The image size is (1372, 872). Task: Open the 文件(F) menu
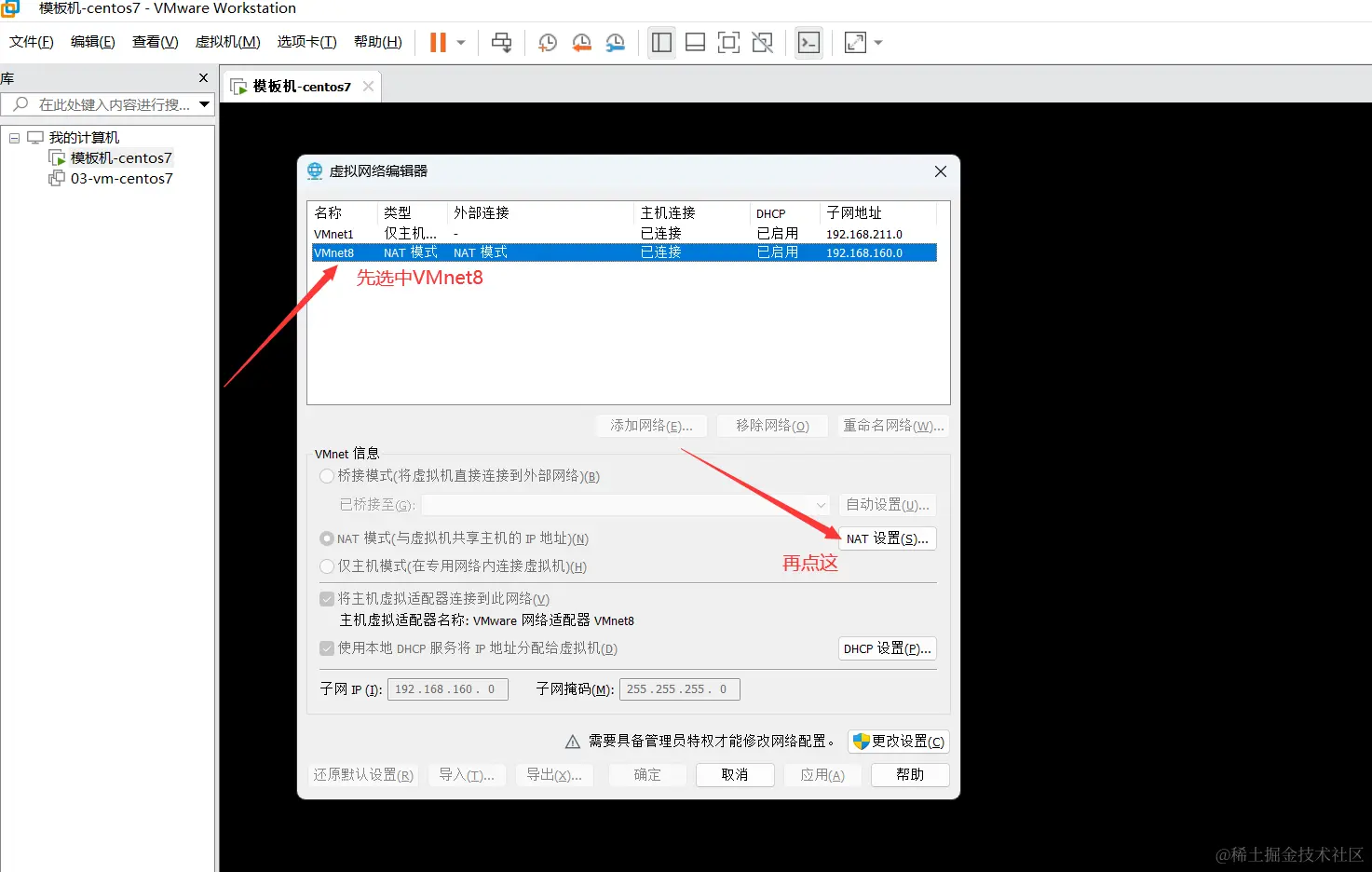[32, 42]
